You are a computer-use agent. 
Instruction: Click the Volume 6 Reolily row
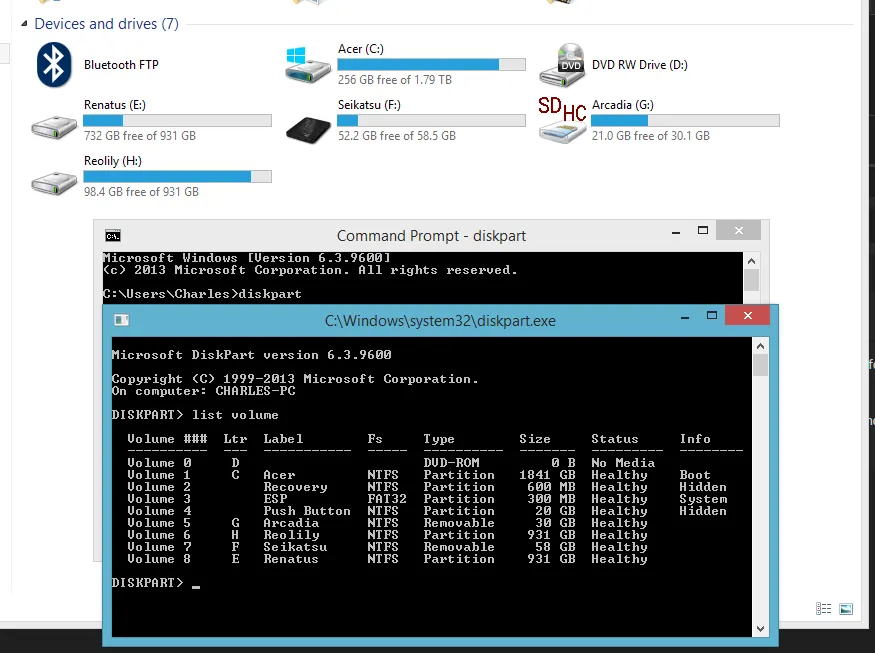(x=387, y=535)
